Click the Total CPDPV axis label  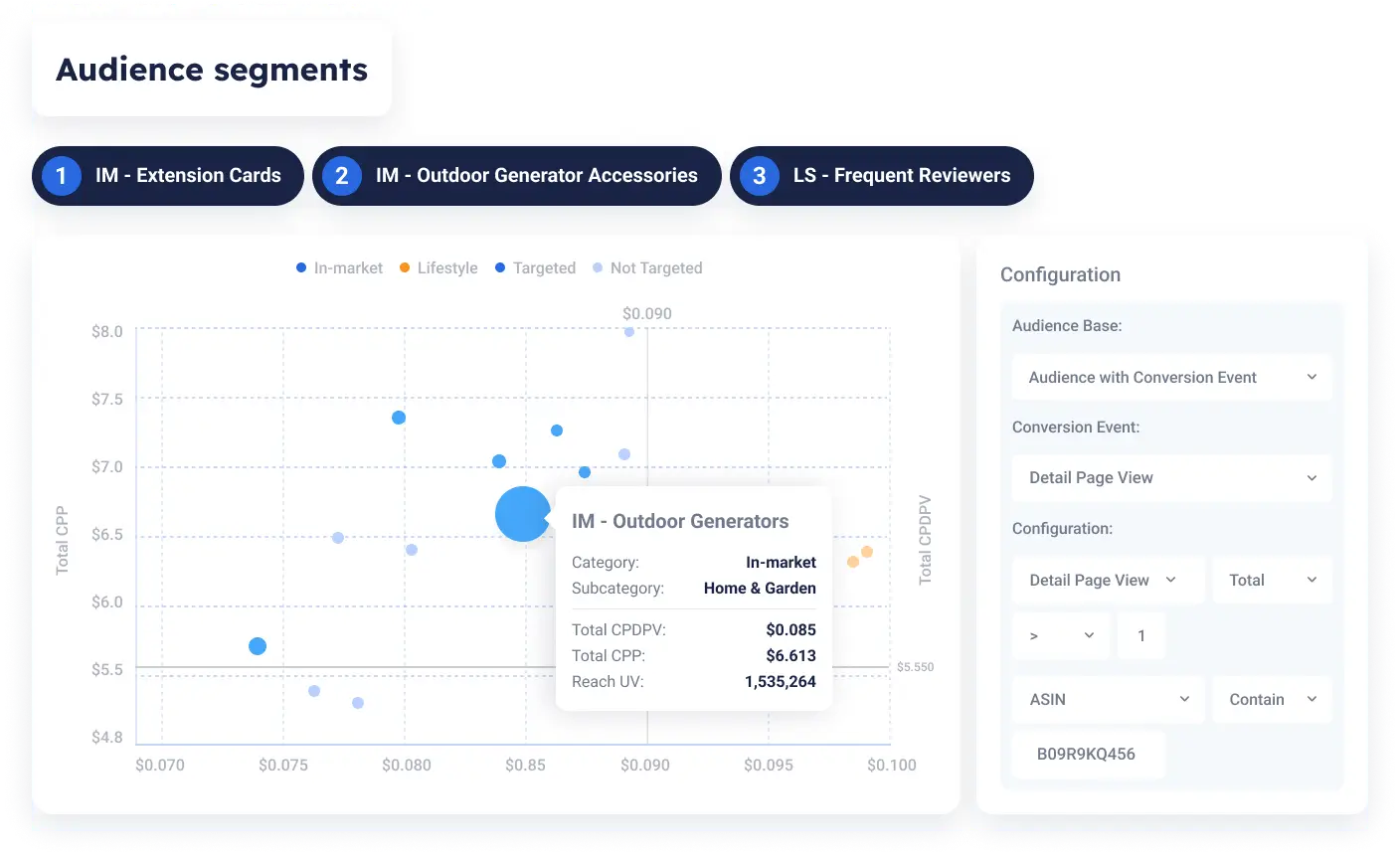(x=926, y=540)
